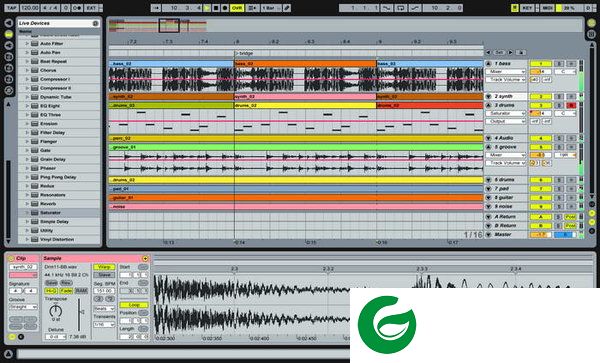Image resolution: width=600 pixels, height=363 pixels.
Task: Toggle the Fade button
Action: tap(66, 291)
